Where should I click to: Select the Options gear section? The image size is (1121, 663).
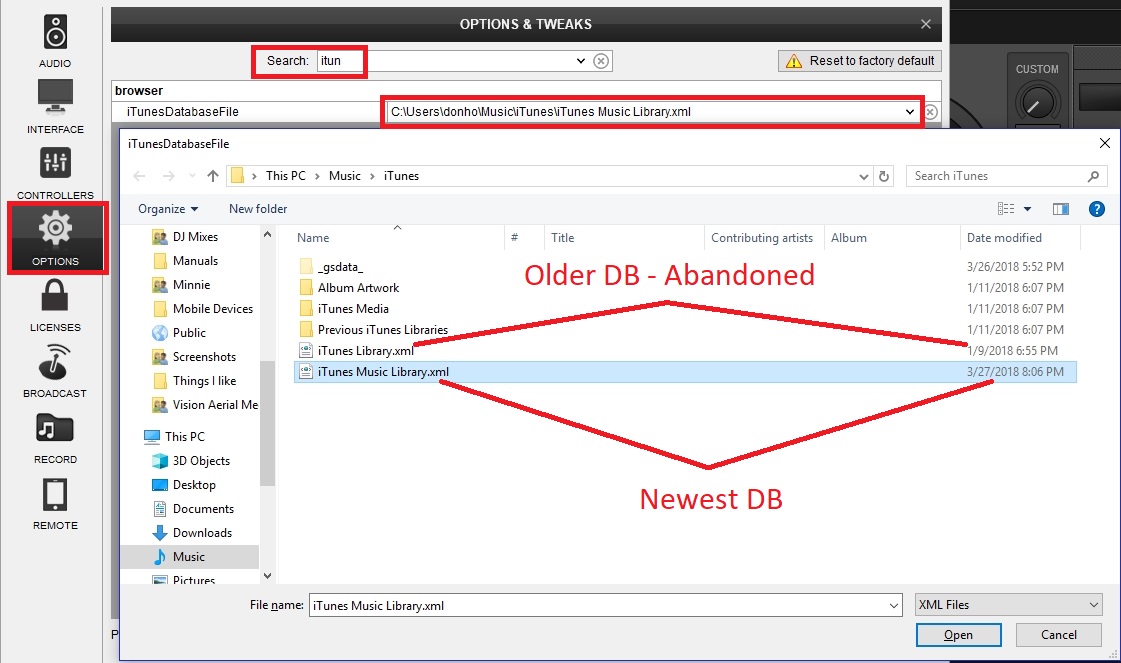click(x=56, y=238)
